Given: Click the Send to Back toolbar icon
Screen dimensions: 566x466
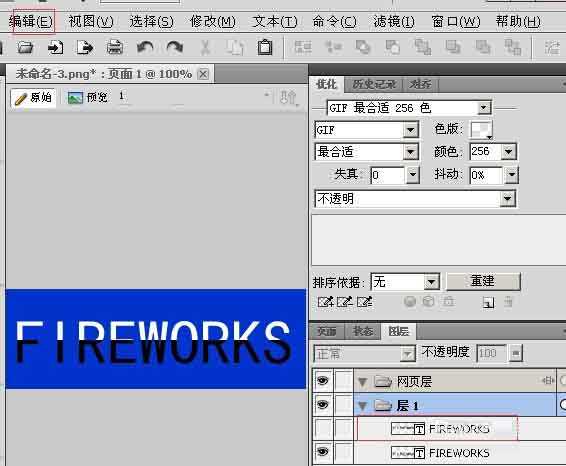Looking at the screenshot, I should point(513,47).
